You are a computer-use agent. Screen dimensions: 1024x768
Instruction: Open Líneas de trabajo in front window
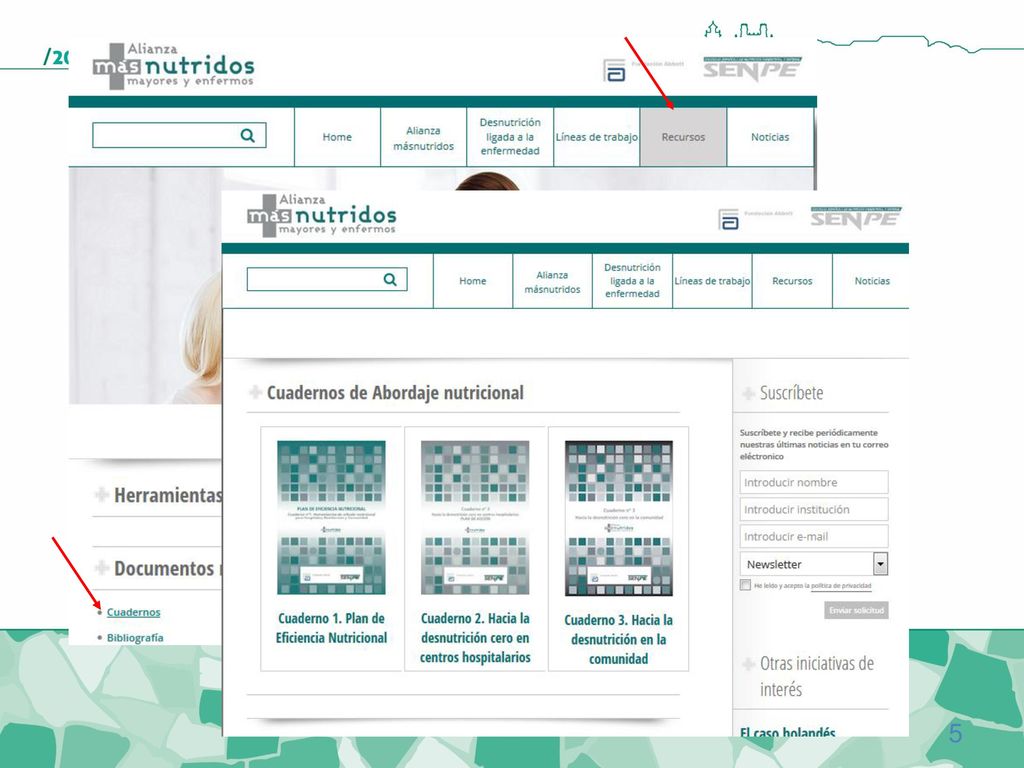(x=712, y=281)
